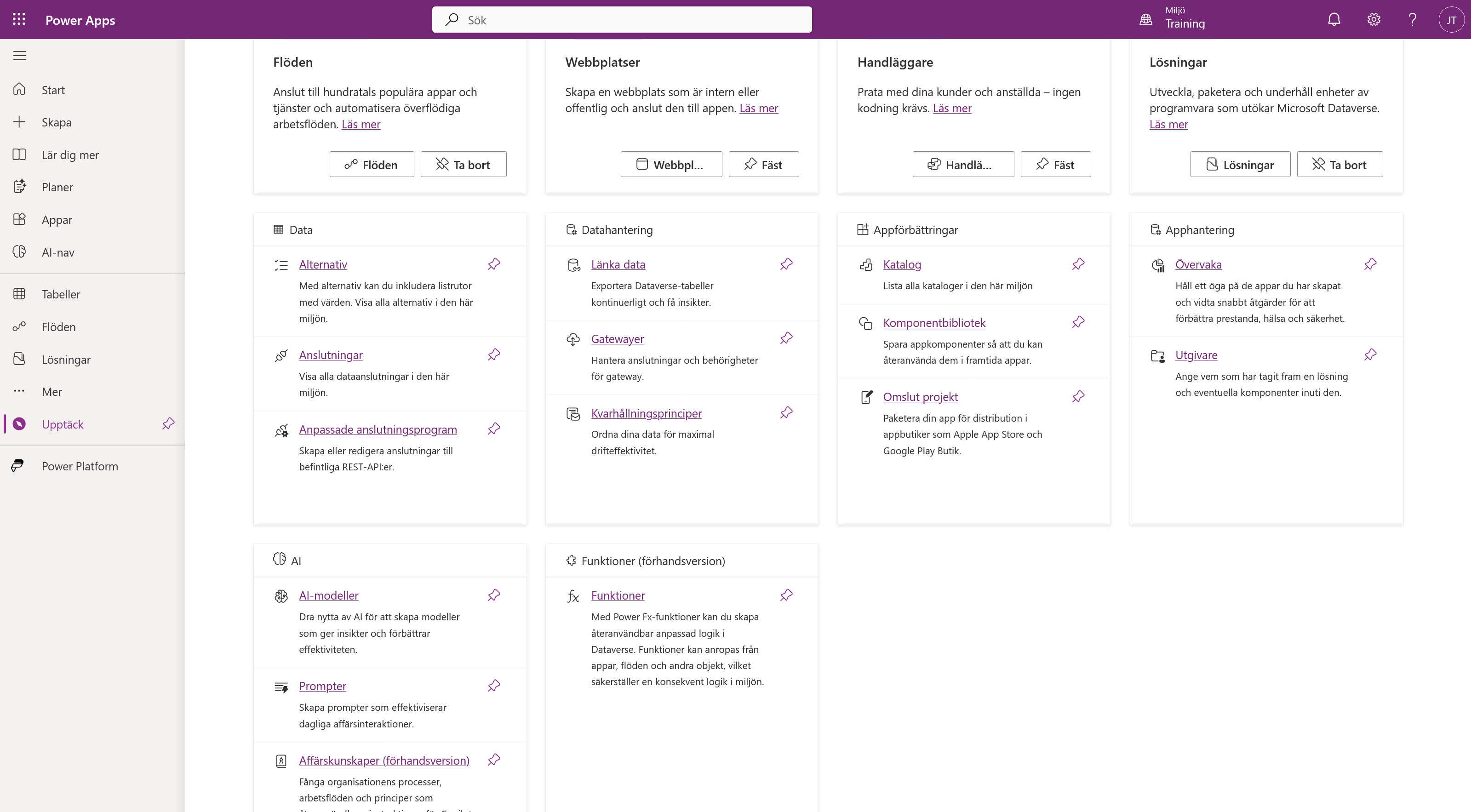Pin the Anslutningar item

494,355
